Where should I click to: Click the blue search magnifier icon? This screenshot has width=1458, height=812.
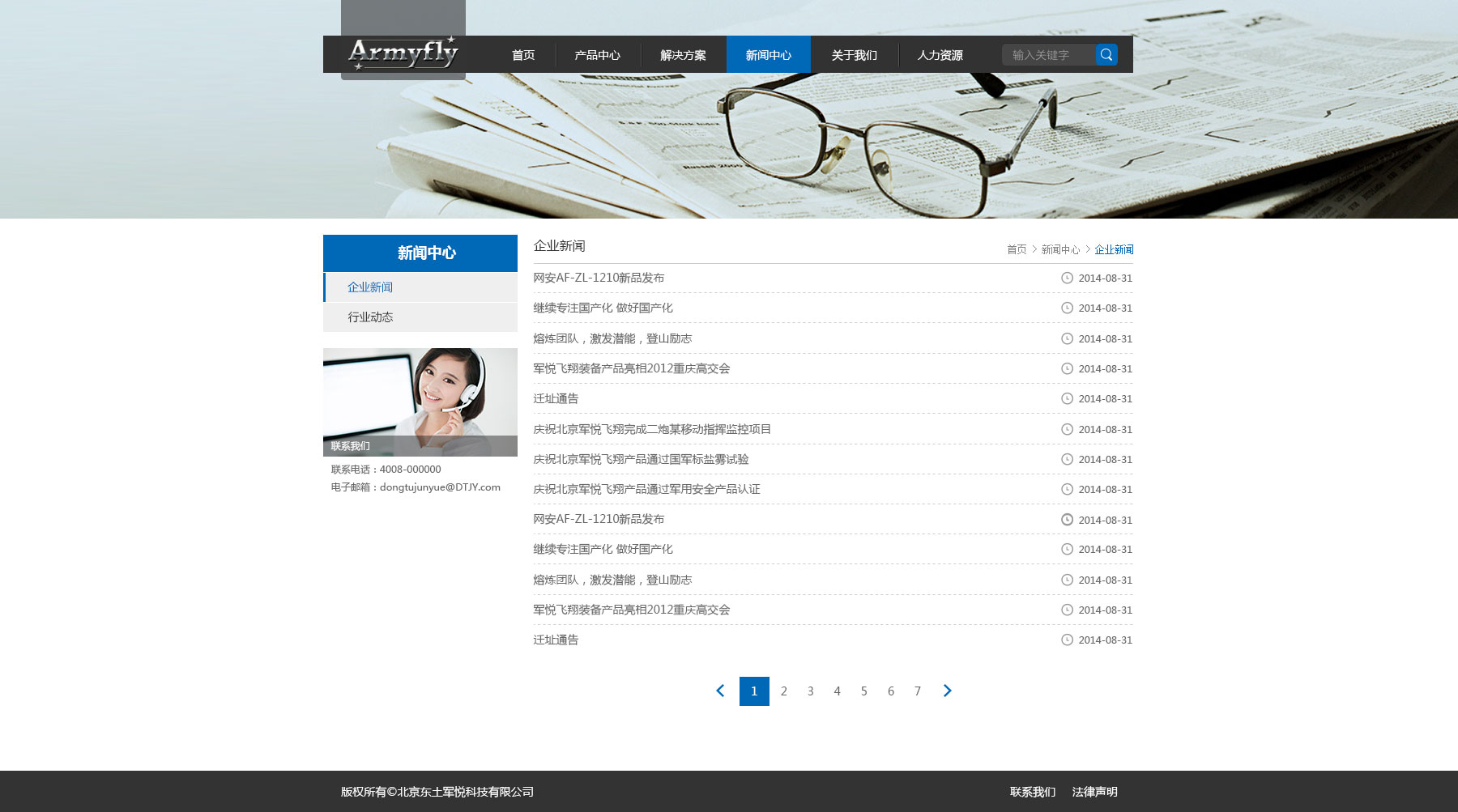[x=1106, y=55]
